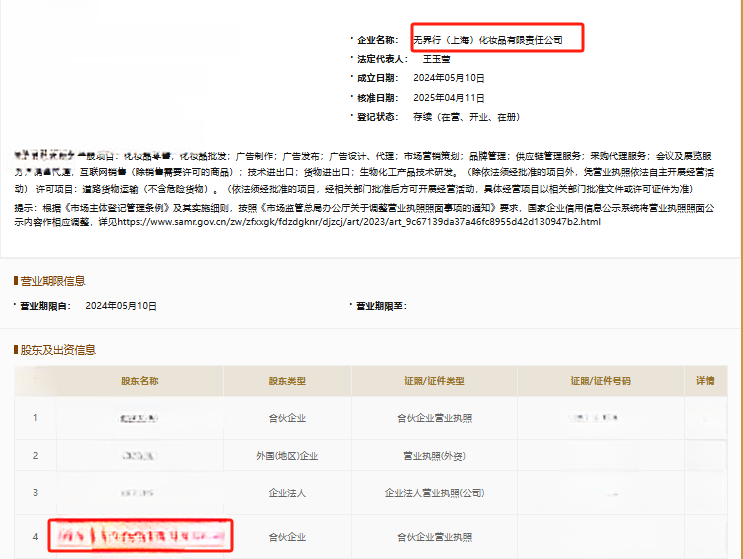
Task: Click the 法定代表人 label
Action: click(x=382, y=59)
